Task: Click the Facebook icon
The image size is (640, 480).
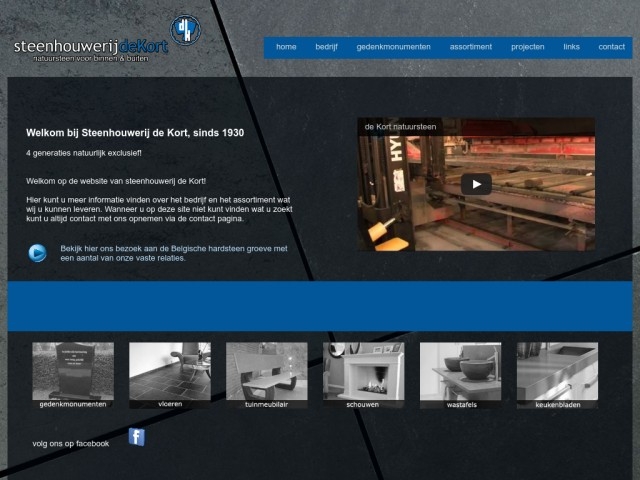Action: point(137,437)
